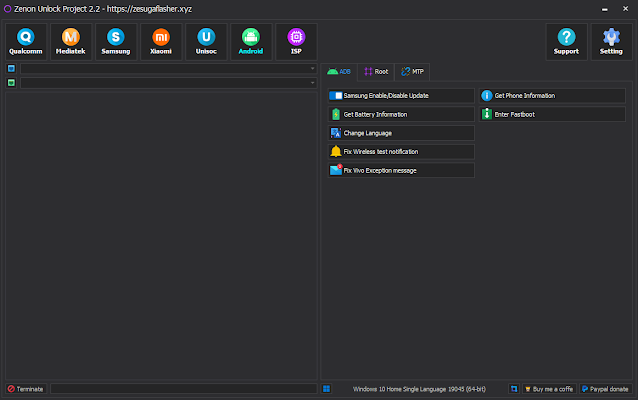The height and width of the screenshot is (400, 638).
Task: Open the Samsung module
Action: point(116,42)
